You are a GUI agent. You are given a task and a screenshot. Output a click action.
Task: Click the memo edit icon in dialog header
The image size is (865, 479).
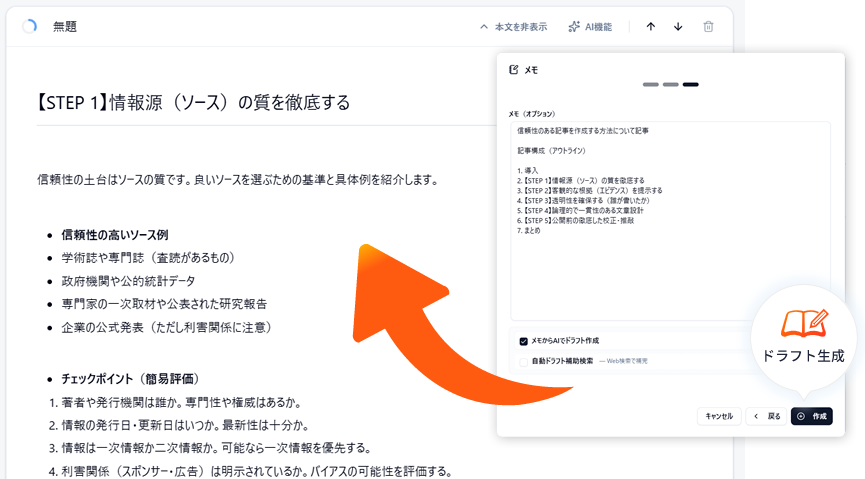coord(514,69)
